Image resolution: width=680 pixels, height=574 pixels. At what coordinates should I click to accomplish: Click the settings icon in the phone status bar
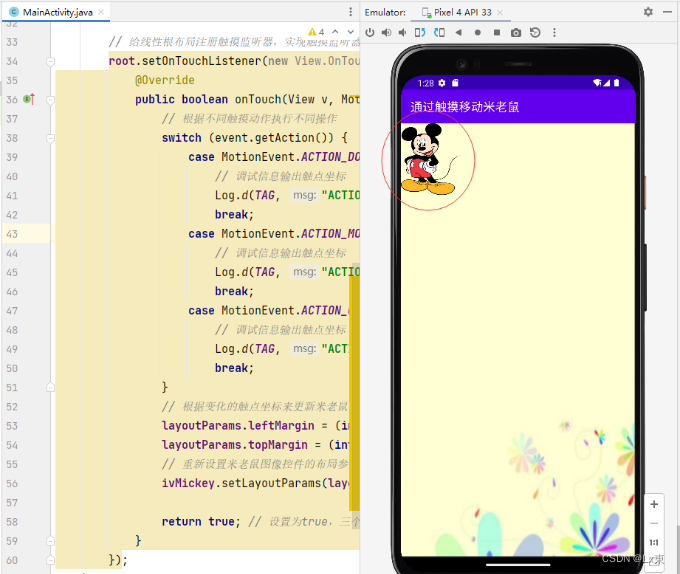point(442,83)
